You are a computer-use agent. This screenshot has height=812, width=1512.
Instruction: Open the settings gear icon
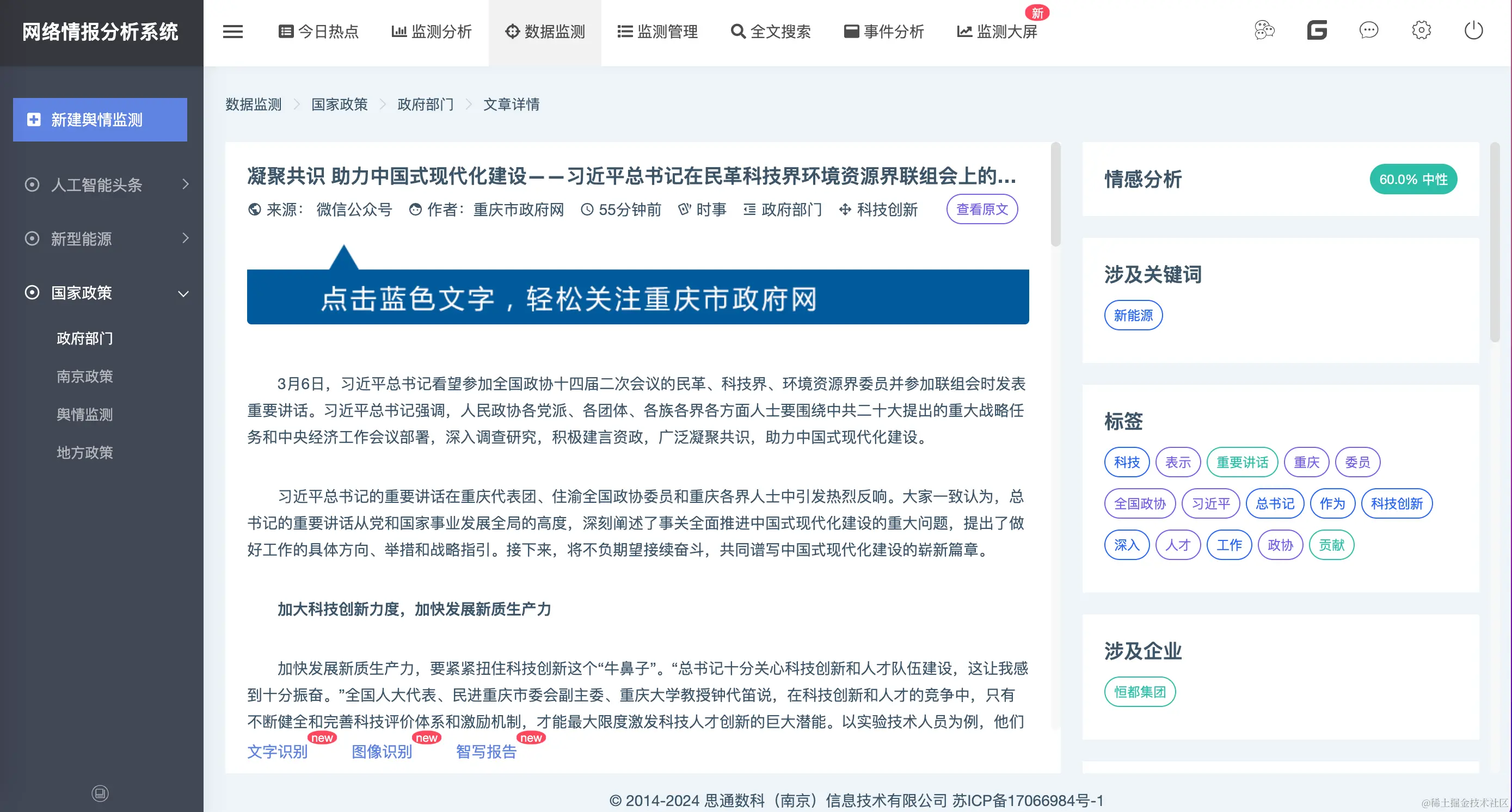point(1421,30)
